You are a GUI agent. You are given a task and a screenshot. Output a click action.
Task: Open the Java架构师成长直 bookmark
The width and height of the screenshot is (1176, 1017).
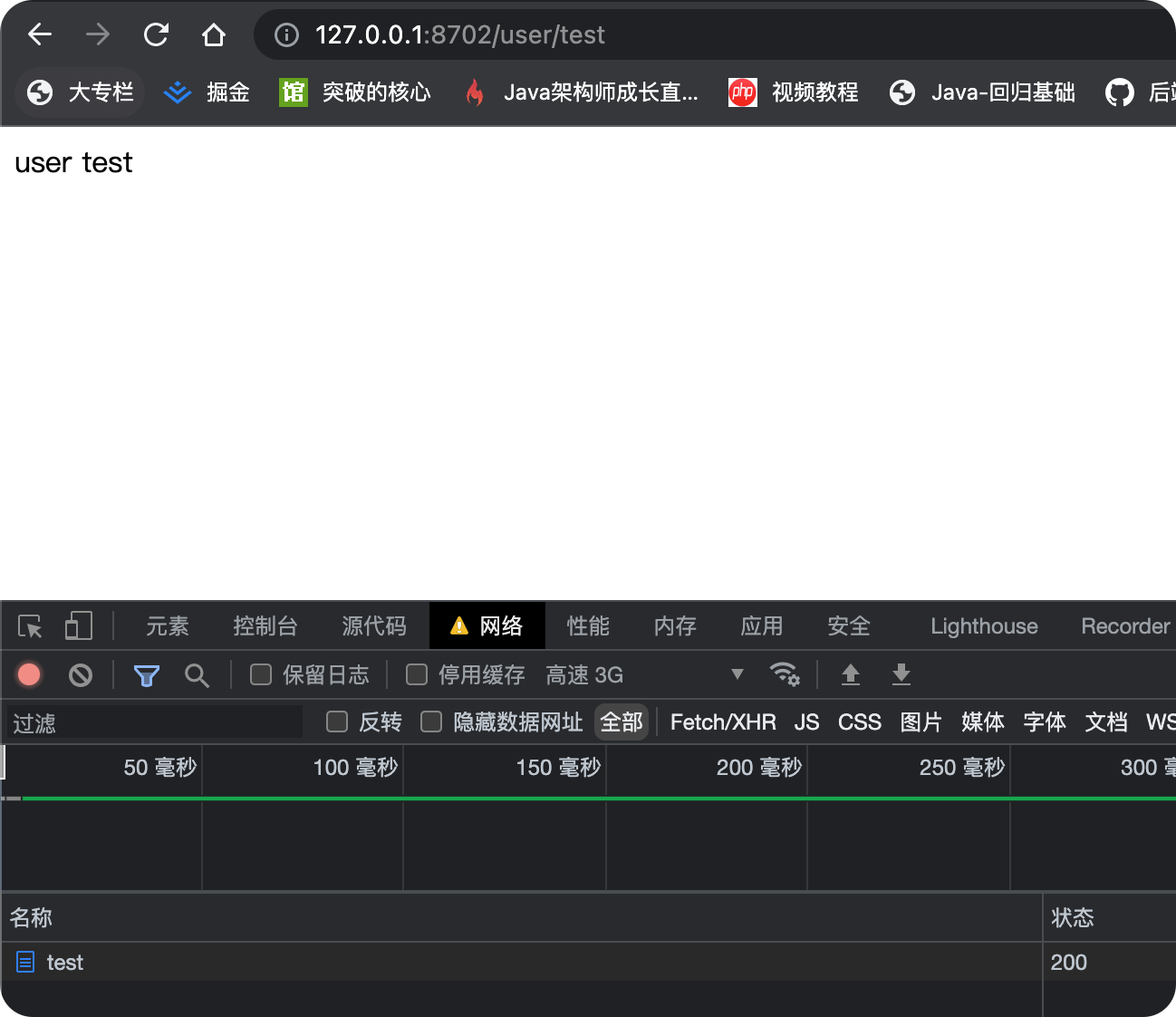[582, 92]
